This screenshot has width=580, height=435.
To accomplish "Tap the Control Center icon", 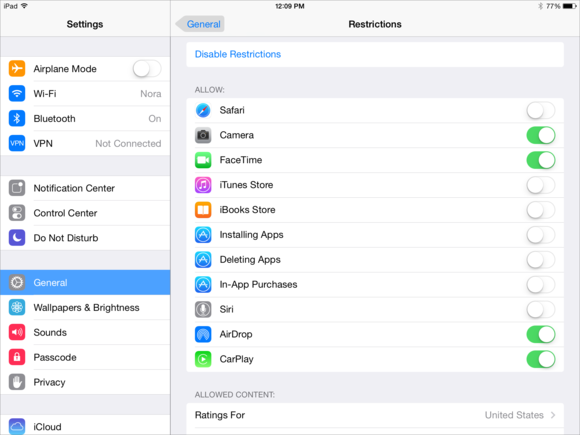I will pyautogui.click(x=17, y=213).
